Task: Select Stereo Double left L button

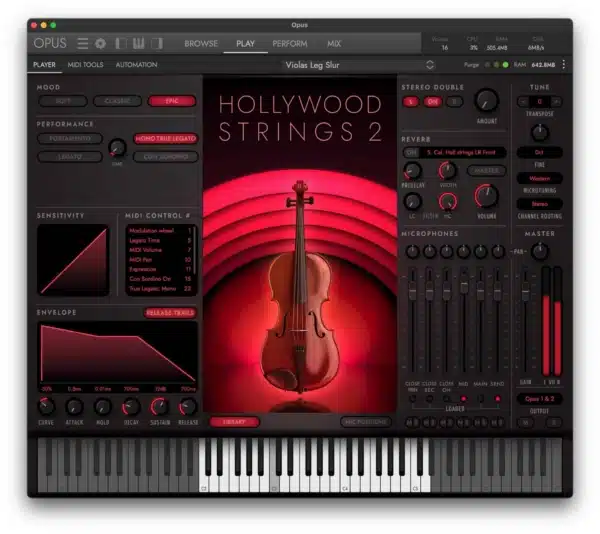Action: coord(411,102)
